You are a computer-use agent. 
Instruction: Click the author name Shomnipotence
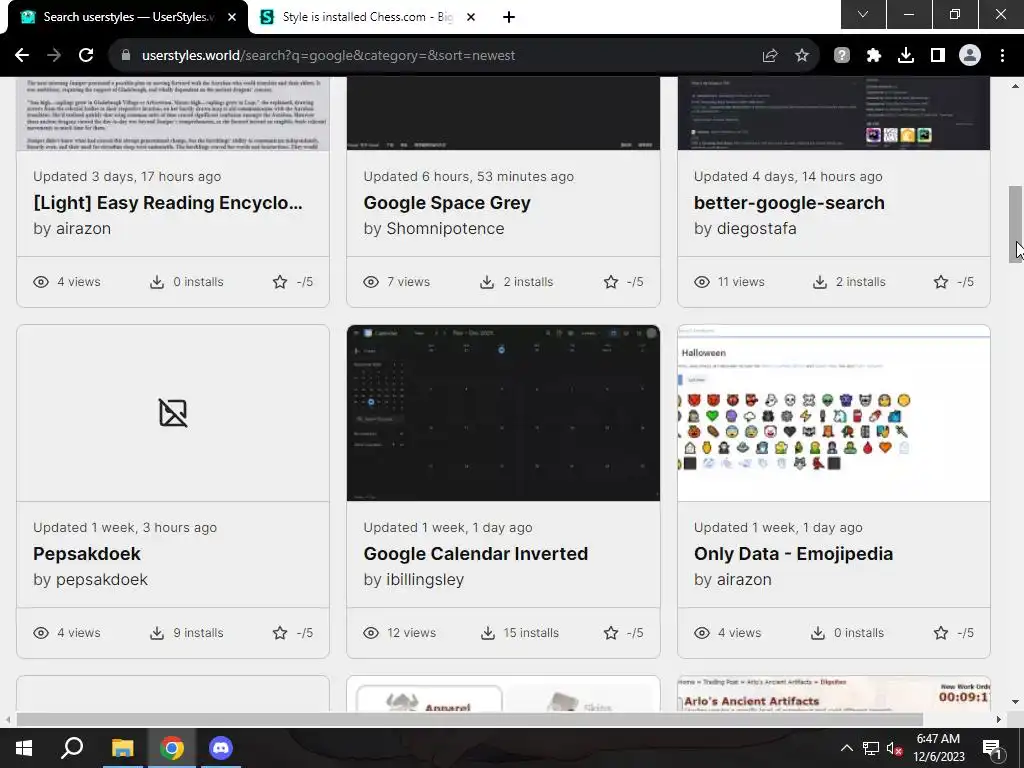tap(445, 229)
